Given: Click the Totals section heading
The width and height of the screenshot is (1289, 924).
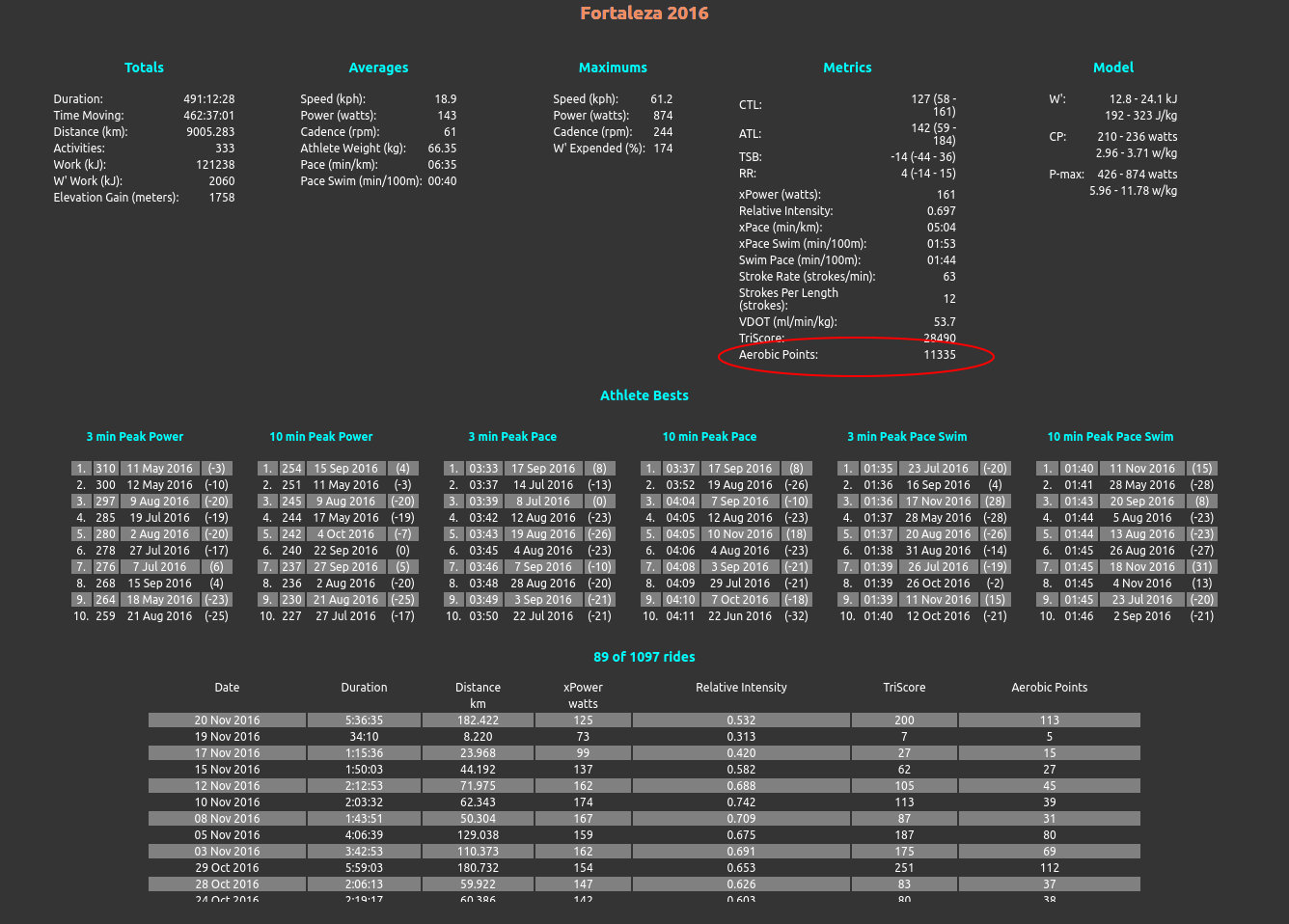Looking at the screenshot, I should [x=144, y=68].
